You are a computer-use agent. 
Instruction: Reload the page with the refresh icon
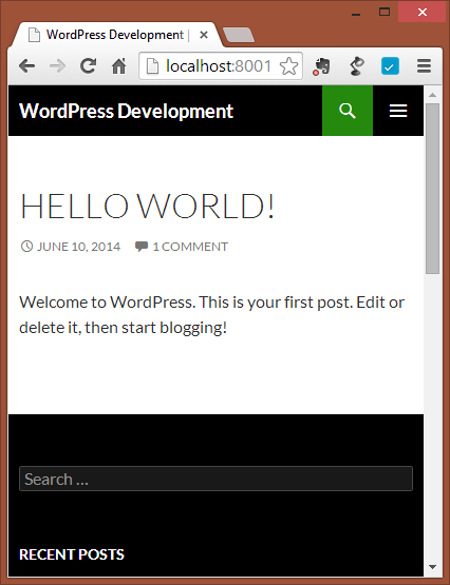[x=88, y=66]
